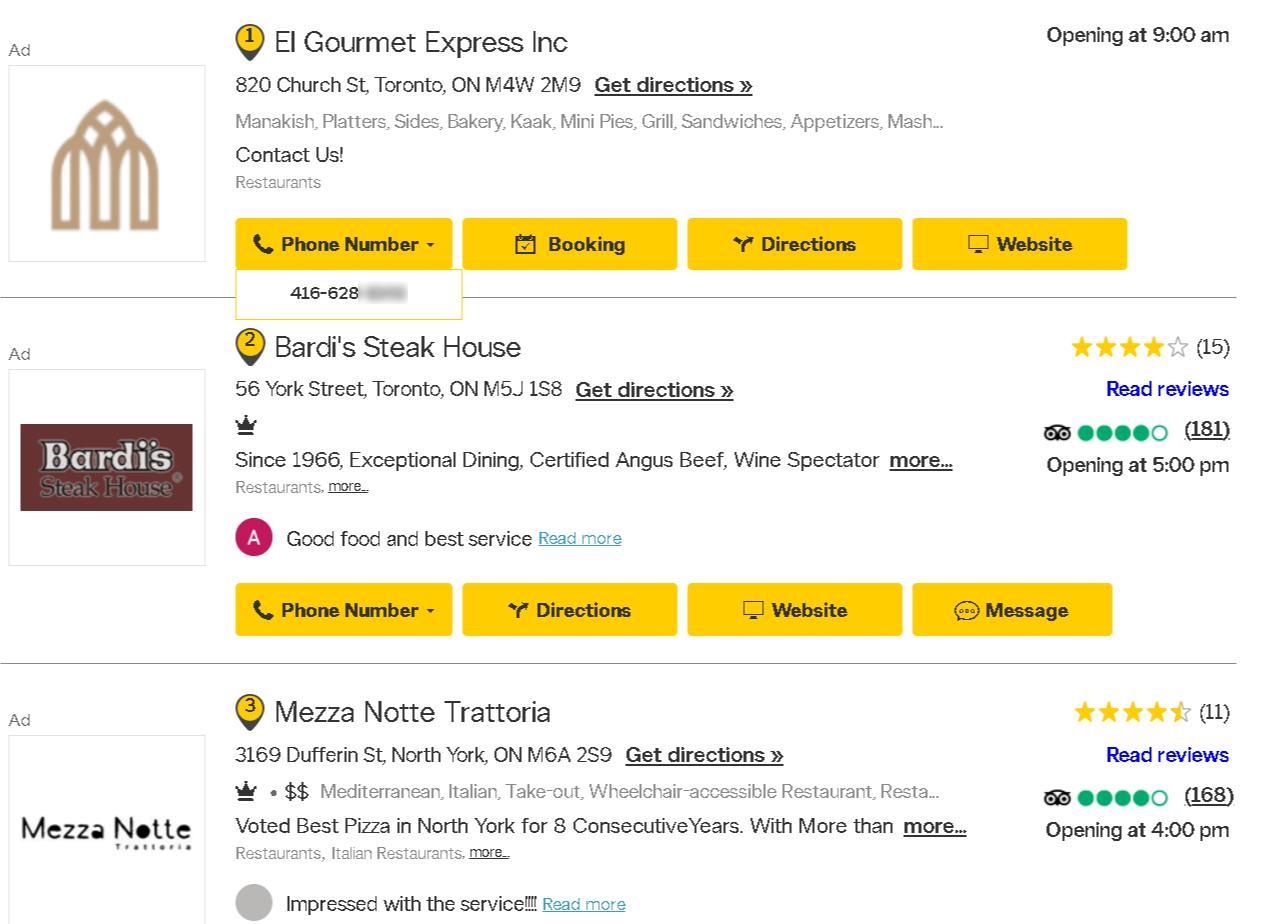Expand 'more...' after Mezza Notte pizza description
1264x924 pixels.
pyautogui.click(x=934, y=826)
